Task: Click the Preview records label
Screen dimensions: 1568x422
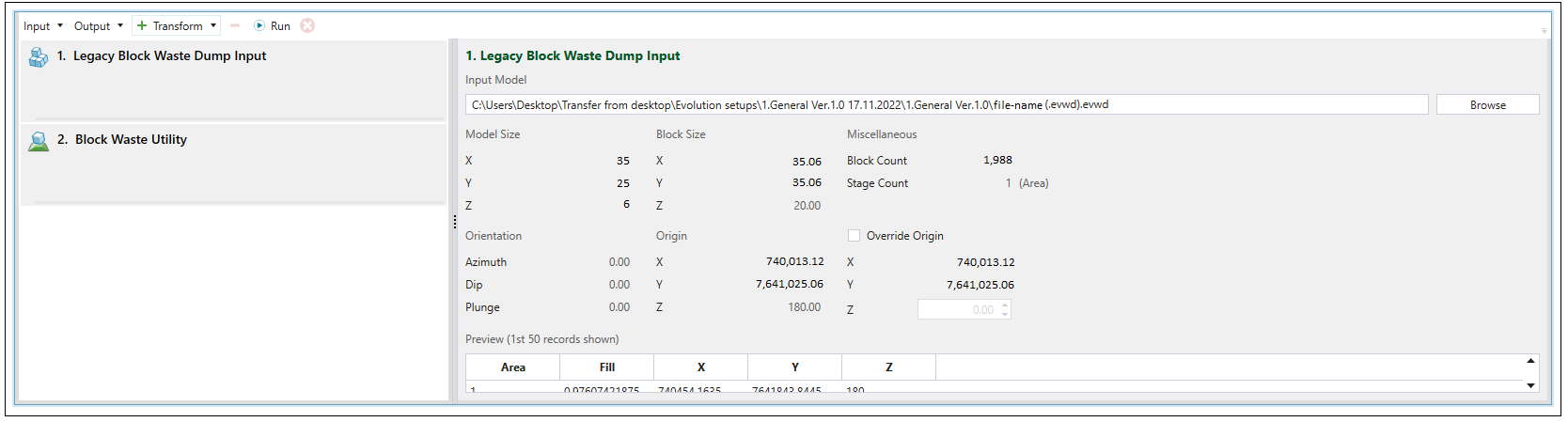Action: click(542, 339)
